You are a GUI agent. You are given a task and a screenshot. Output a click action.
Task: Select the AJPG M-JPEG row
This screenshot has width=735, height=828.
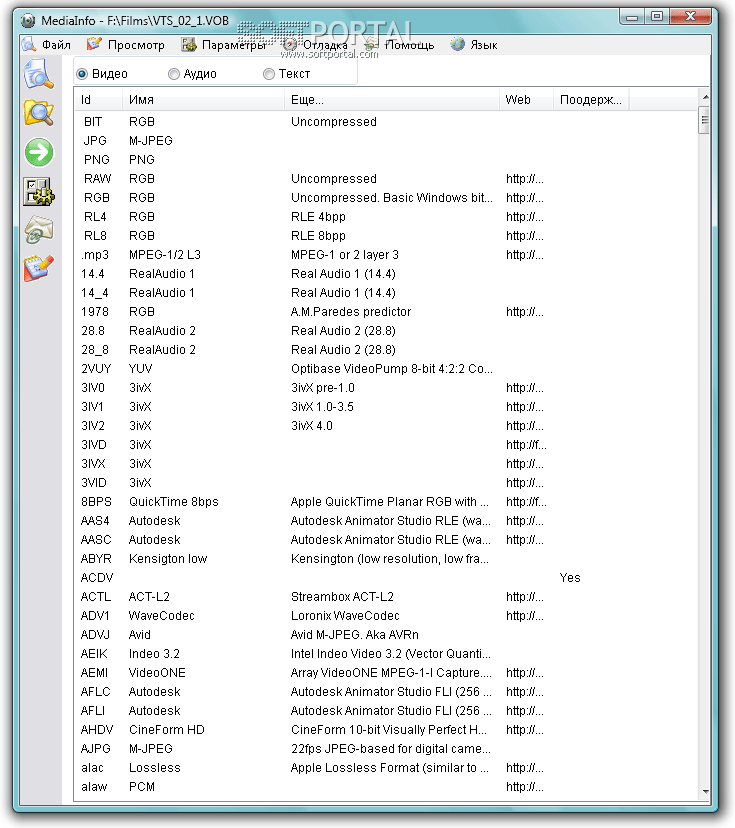point(386,749)
